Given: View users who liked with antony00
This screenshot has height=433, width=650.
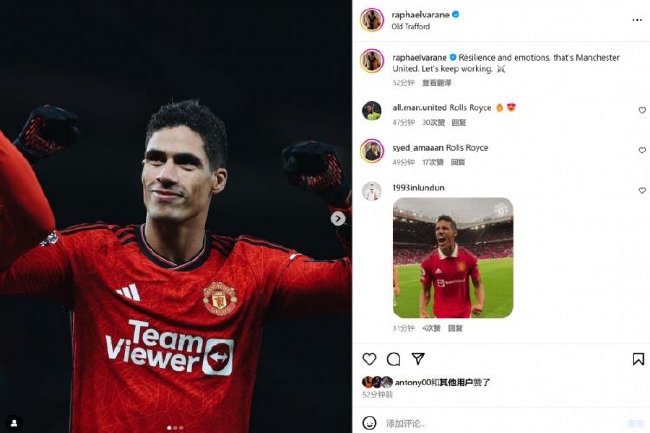Looking at the screenshot, I should (x=442, y=382).
